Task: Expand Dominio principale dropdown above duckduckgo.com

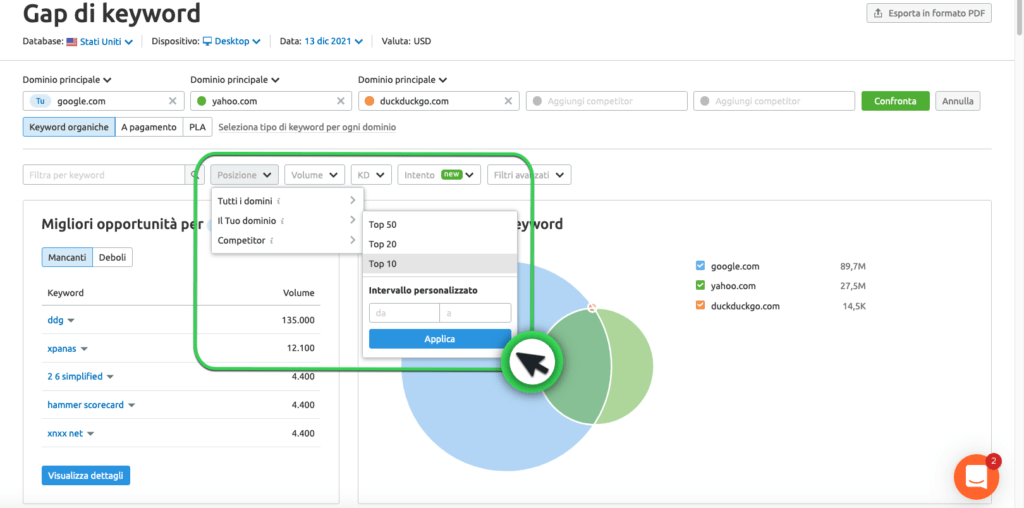Action: point(403,80)
